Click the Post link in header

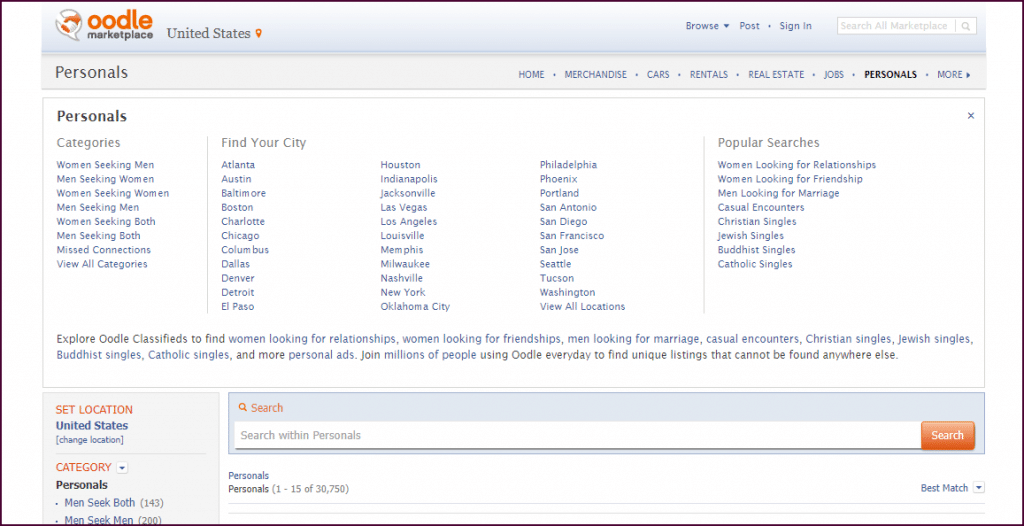[749, 26]
